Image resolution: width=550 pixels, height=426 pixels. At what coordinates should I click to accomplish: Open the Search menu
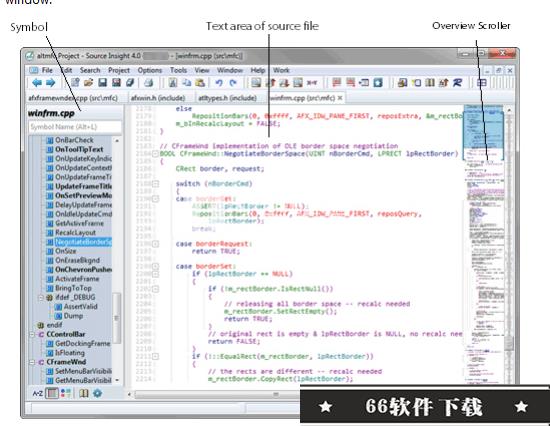(90, 70)
